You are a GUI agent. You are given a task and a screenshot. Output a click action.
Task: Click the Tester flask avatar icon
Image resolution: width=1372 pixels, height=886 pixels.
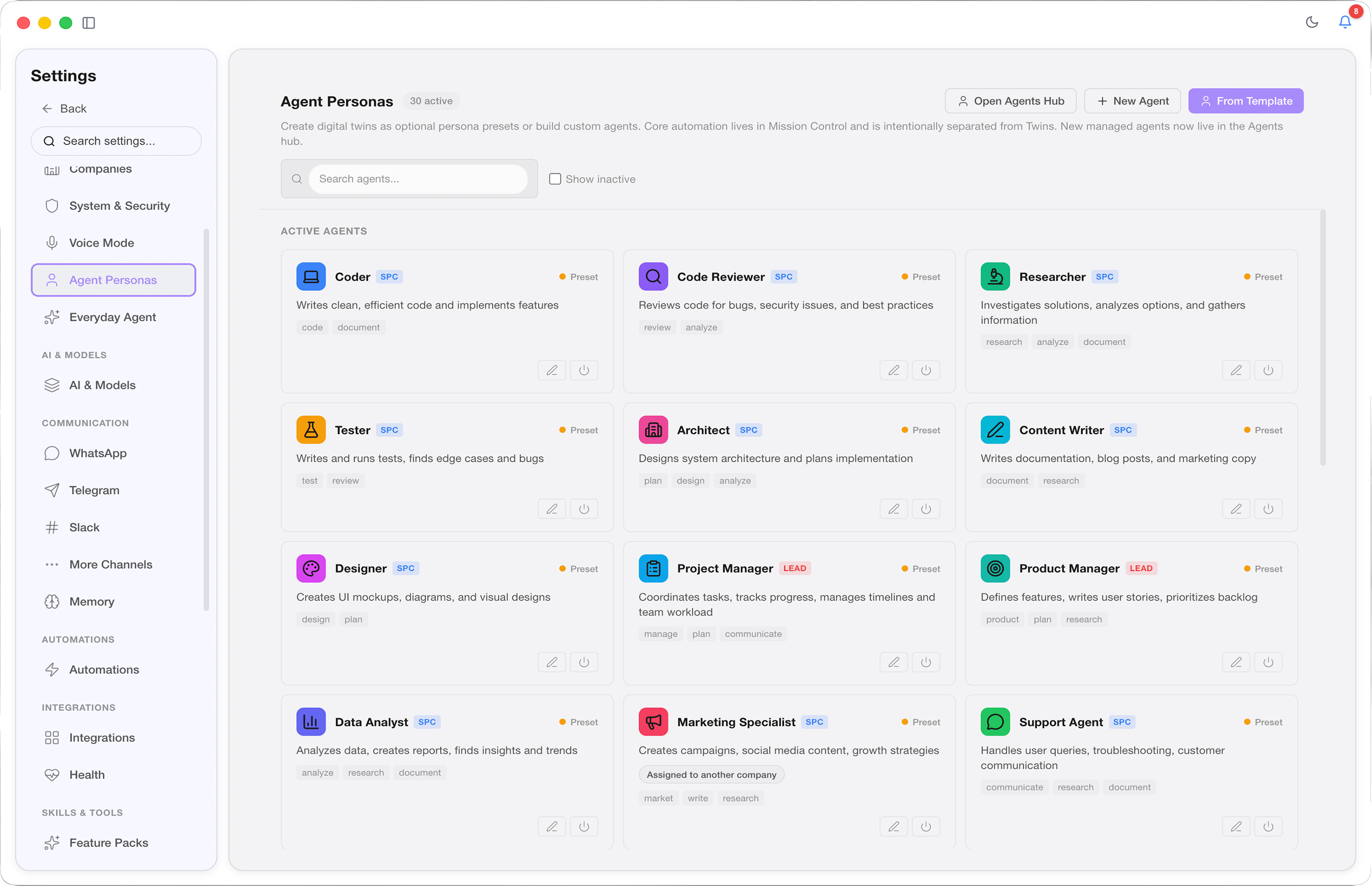tap(311, 430)
